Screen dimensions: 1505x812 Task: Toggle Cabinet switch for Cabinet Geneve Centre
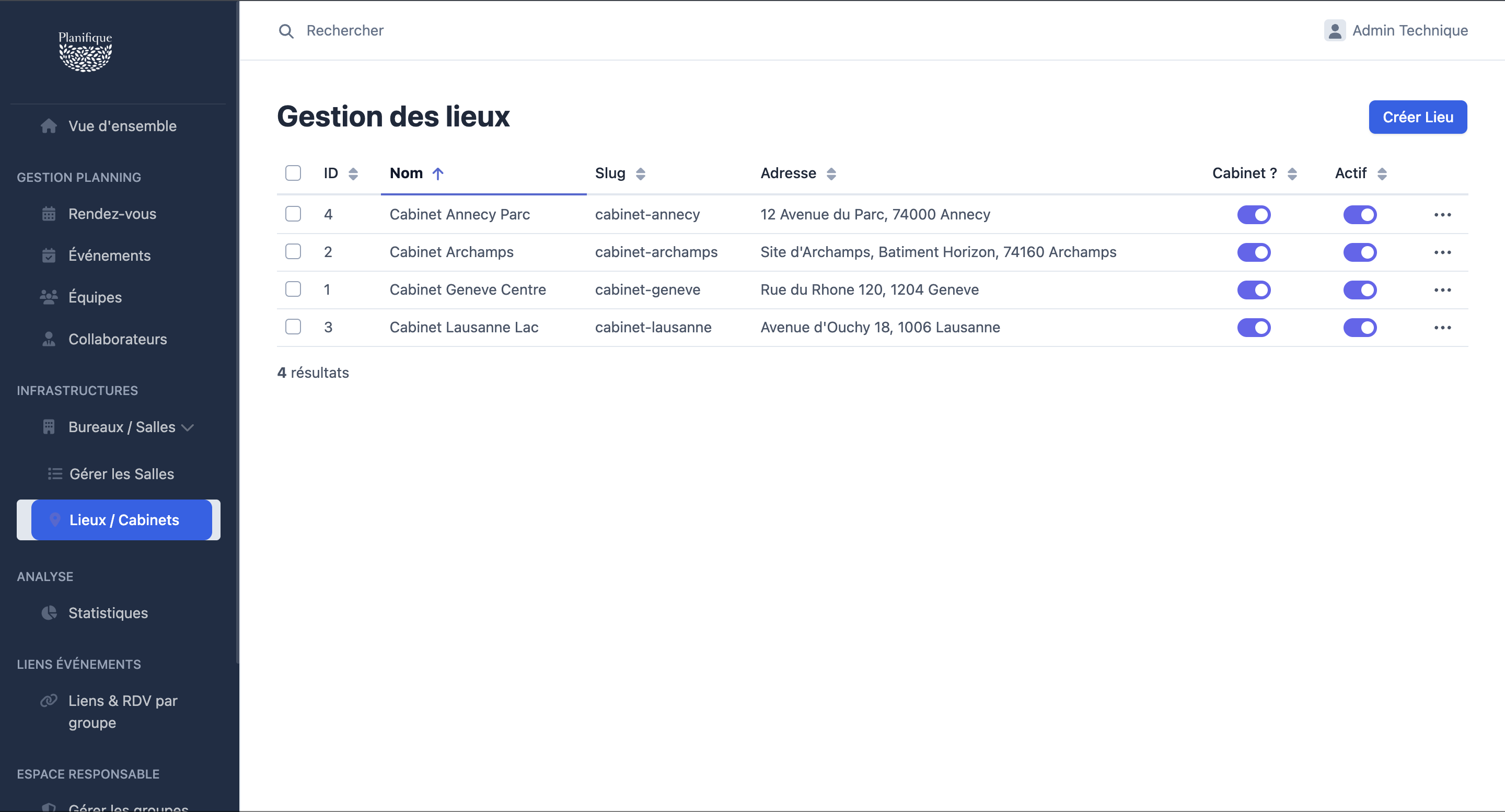pos(1254,290)
